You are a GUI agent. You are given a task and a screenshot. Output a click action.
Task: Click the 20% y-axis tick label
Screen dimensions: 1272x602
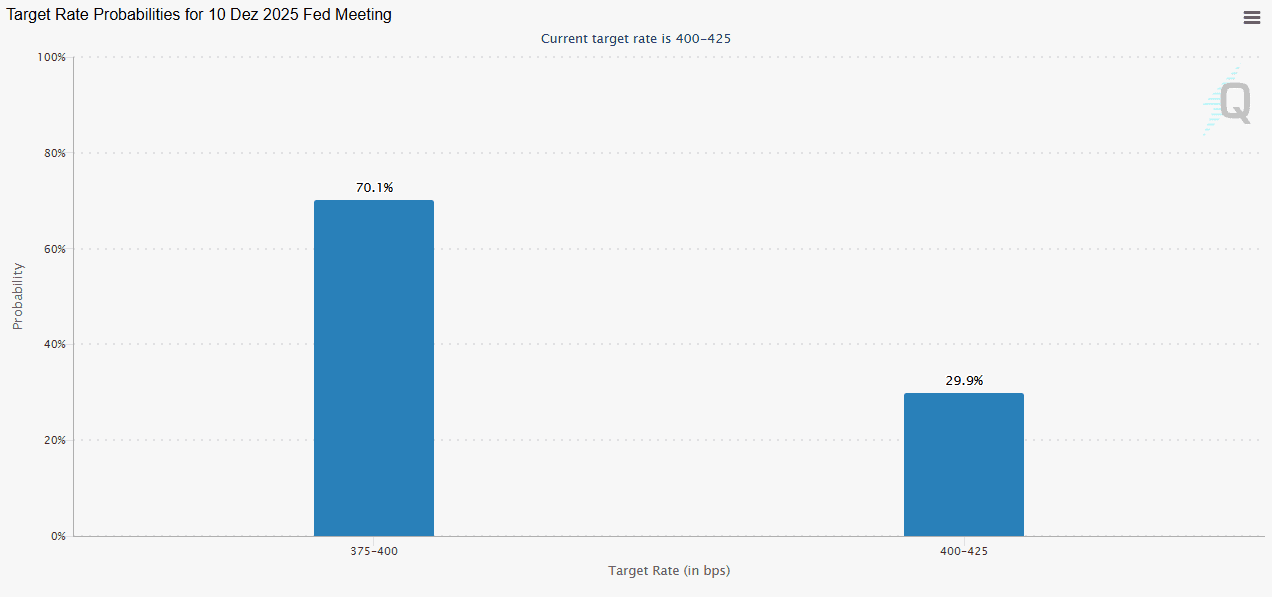54,440
